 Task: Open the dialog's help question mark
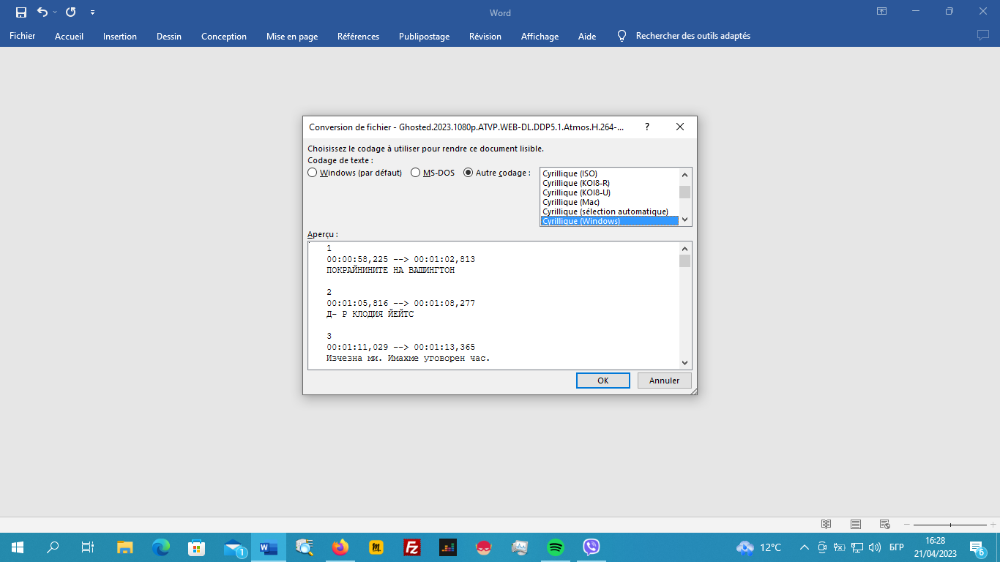point(647,127)
